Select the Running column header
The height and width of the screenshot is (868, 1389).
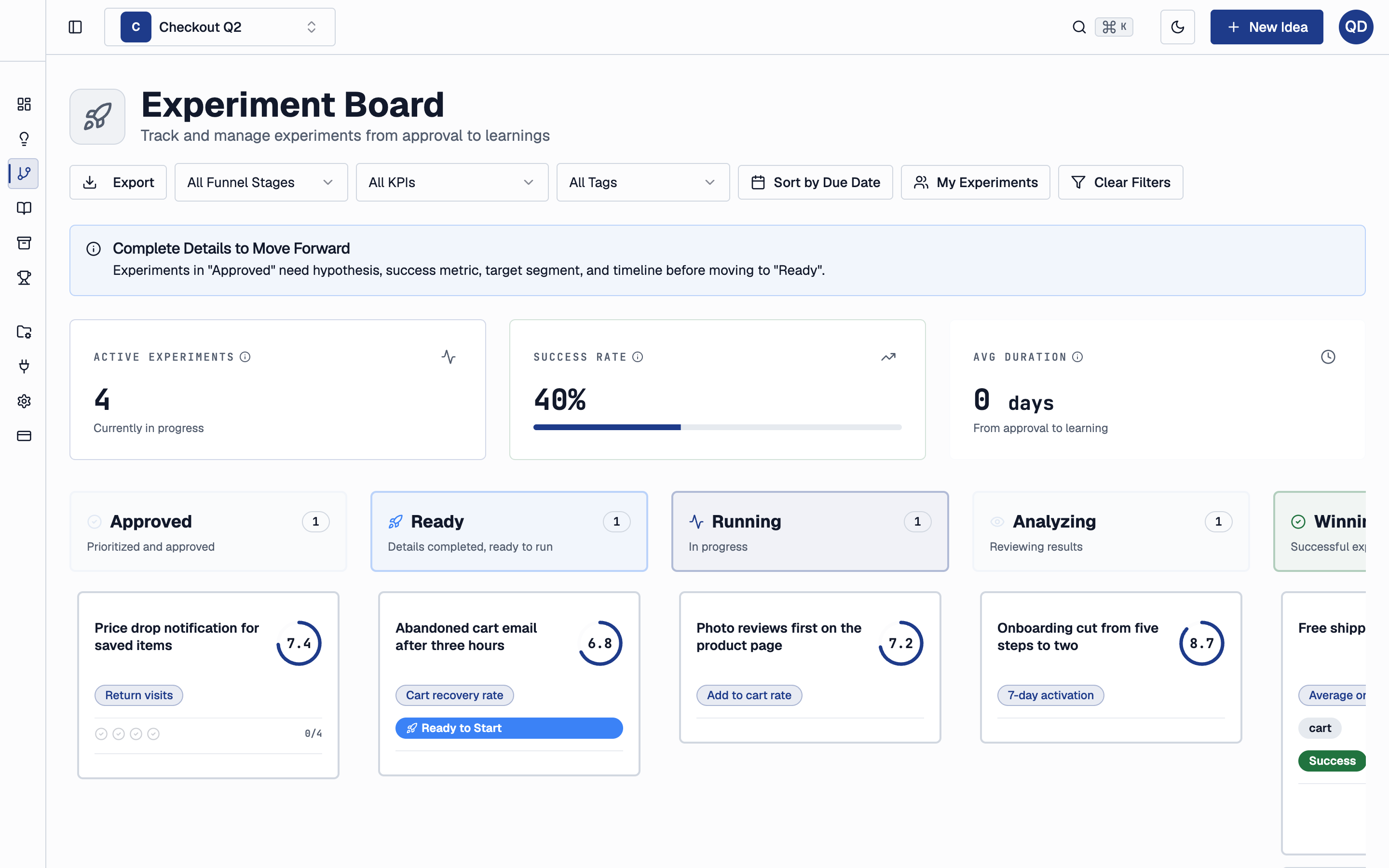[x=810, y=531]
